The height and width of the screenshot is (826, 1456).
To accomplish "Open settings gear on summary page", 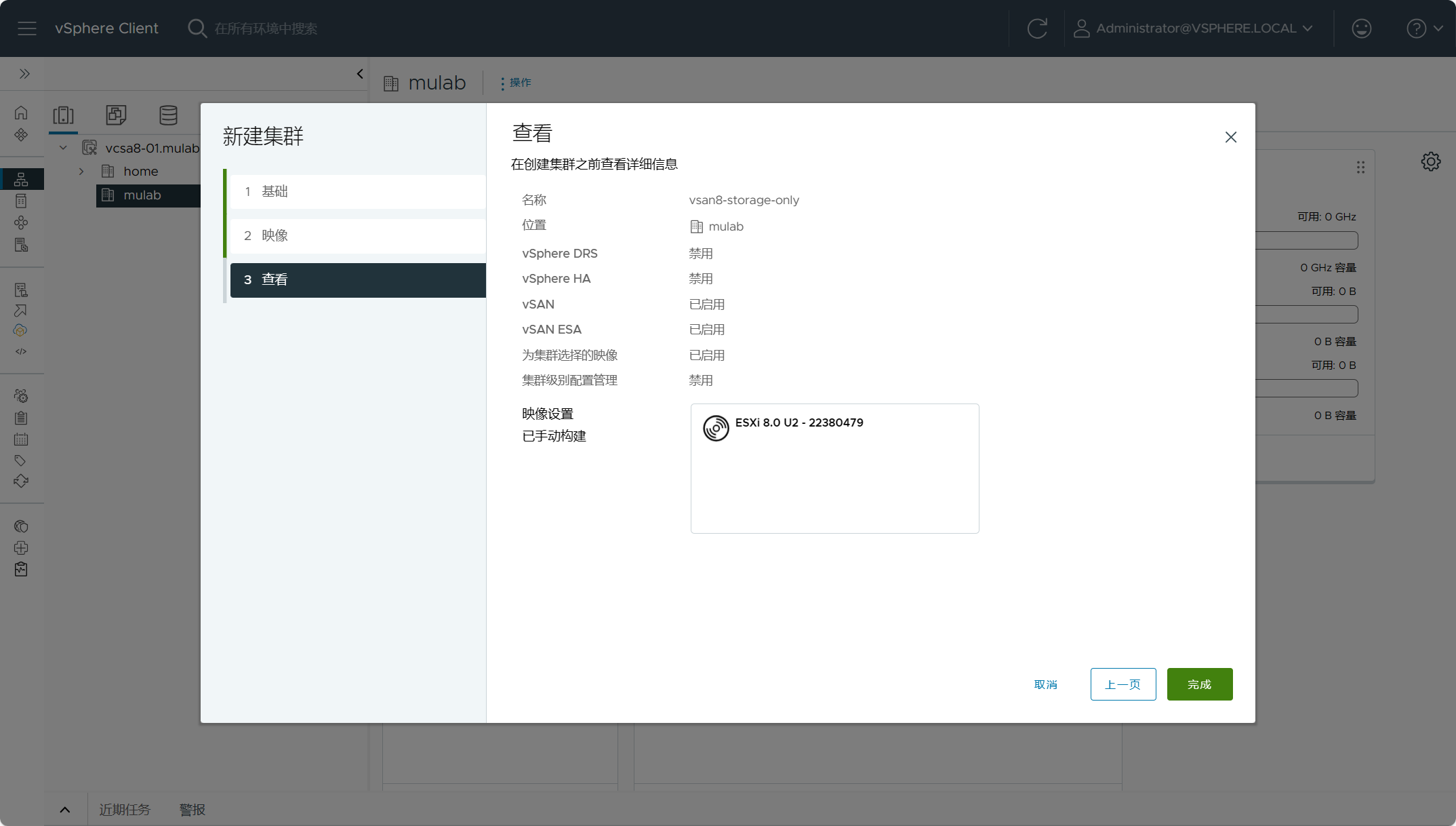I will click(1431, 161).
